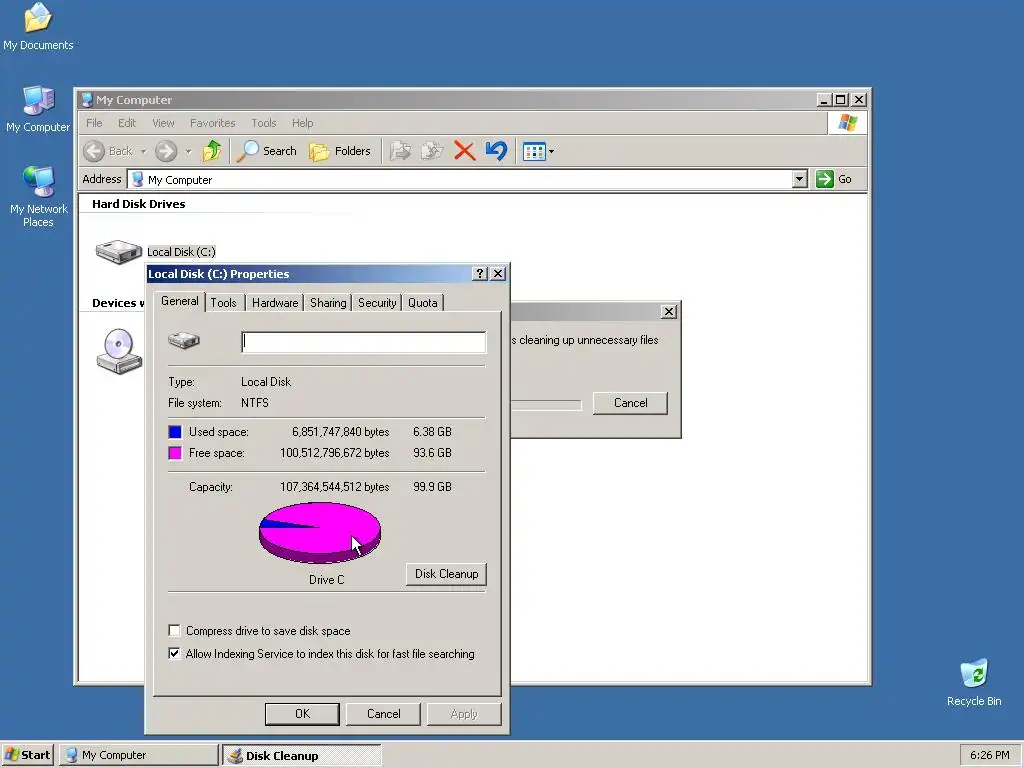Image resolution: width=1024 pixels, height=768 pixels.
Task: Click the Move To toolbar icon
Action: (x=400, y=151)
